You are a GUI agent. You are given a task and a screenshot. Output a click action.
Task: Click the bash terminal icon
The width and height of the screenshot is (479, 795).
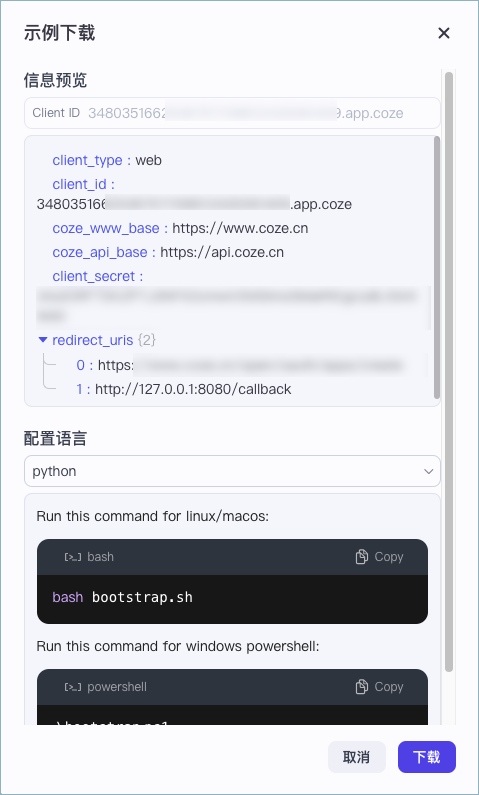72,557
